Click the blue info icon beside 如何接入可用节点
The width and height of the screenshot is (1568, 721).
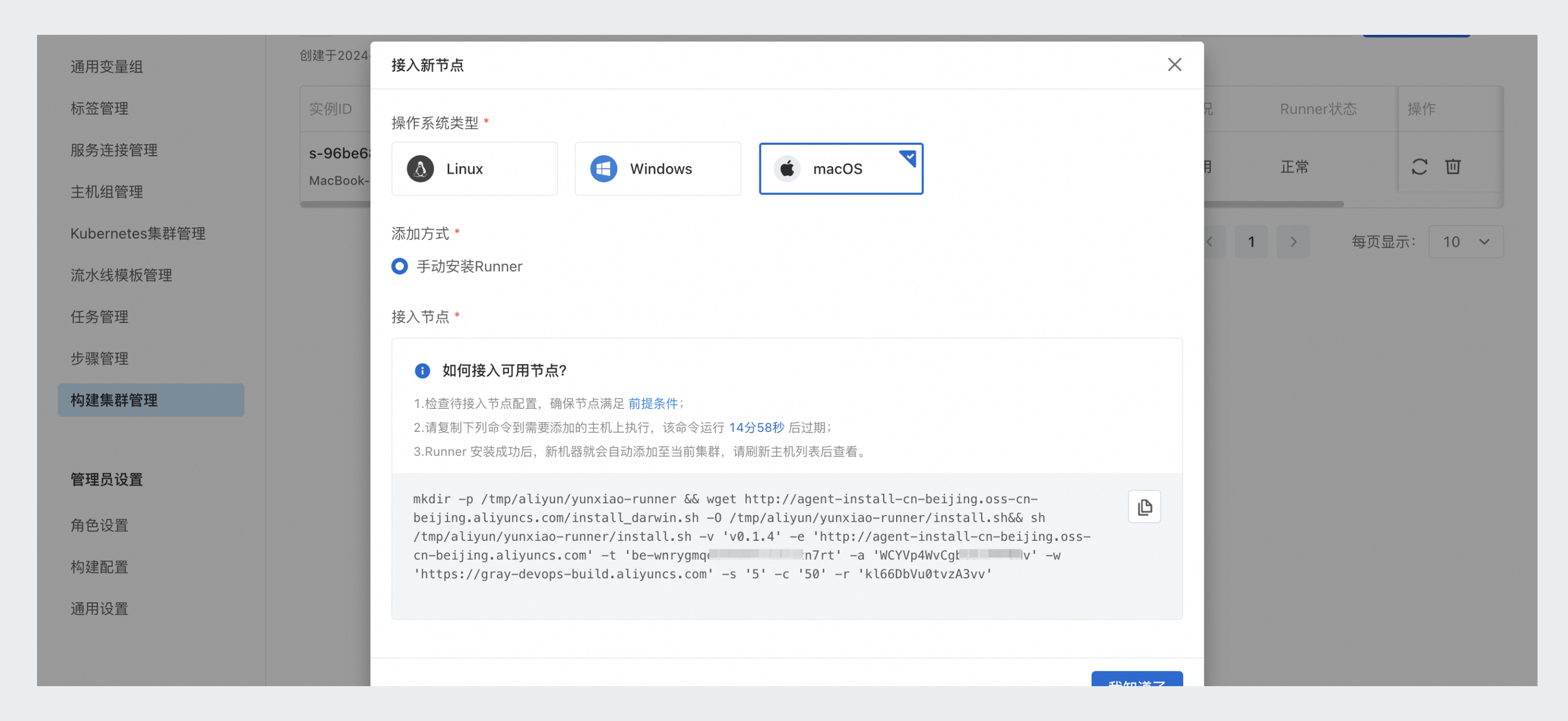coord(422,370)
